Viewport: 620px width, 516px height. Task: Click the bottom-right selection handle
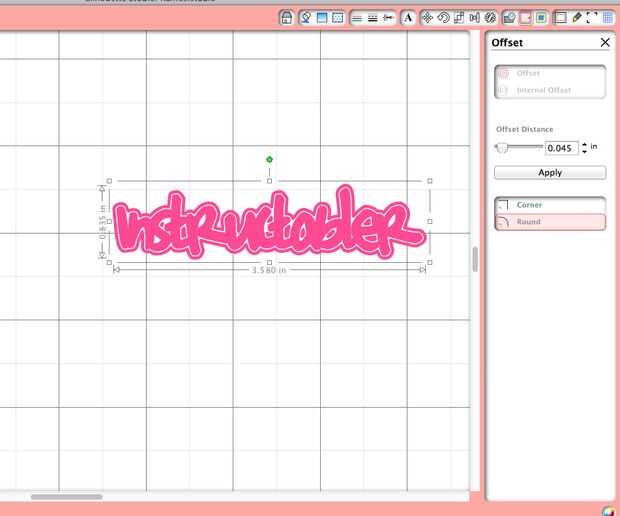coord(430,263)
